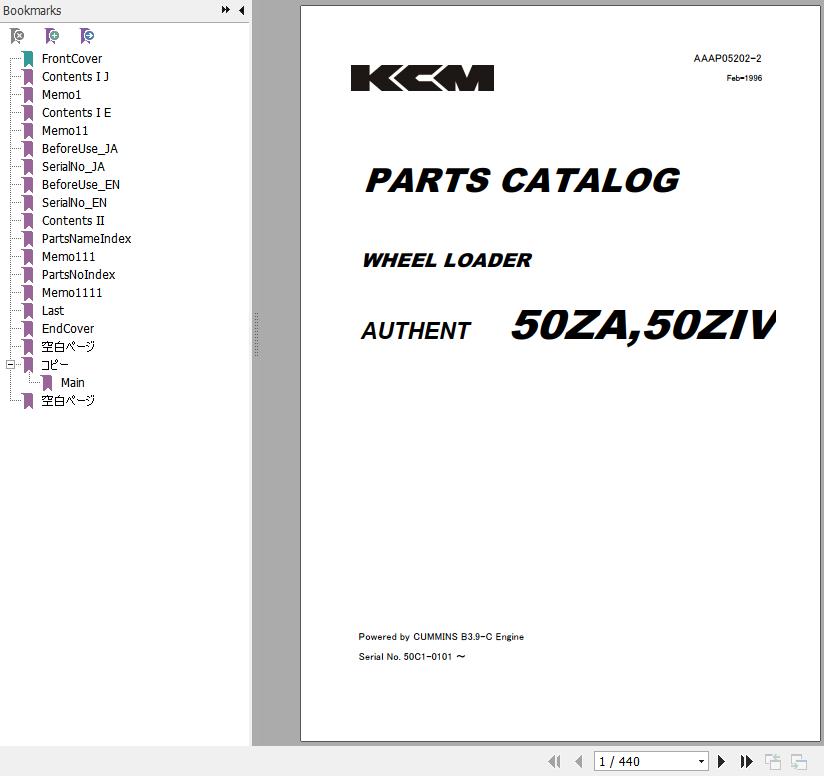Open the PartsNameIndex bookmark
This screenshot has height=776, width=824.
pyautogui.click(x=87, y=239)
